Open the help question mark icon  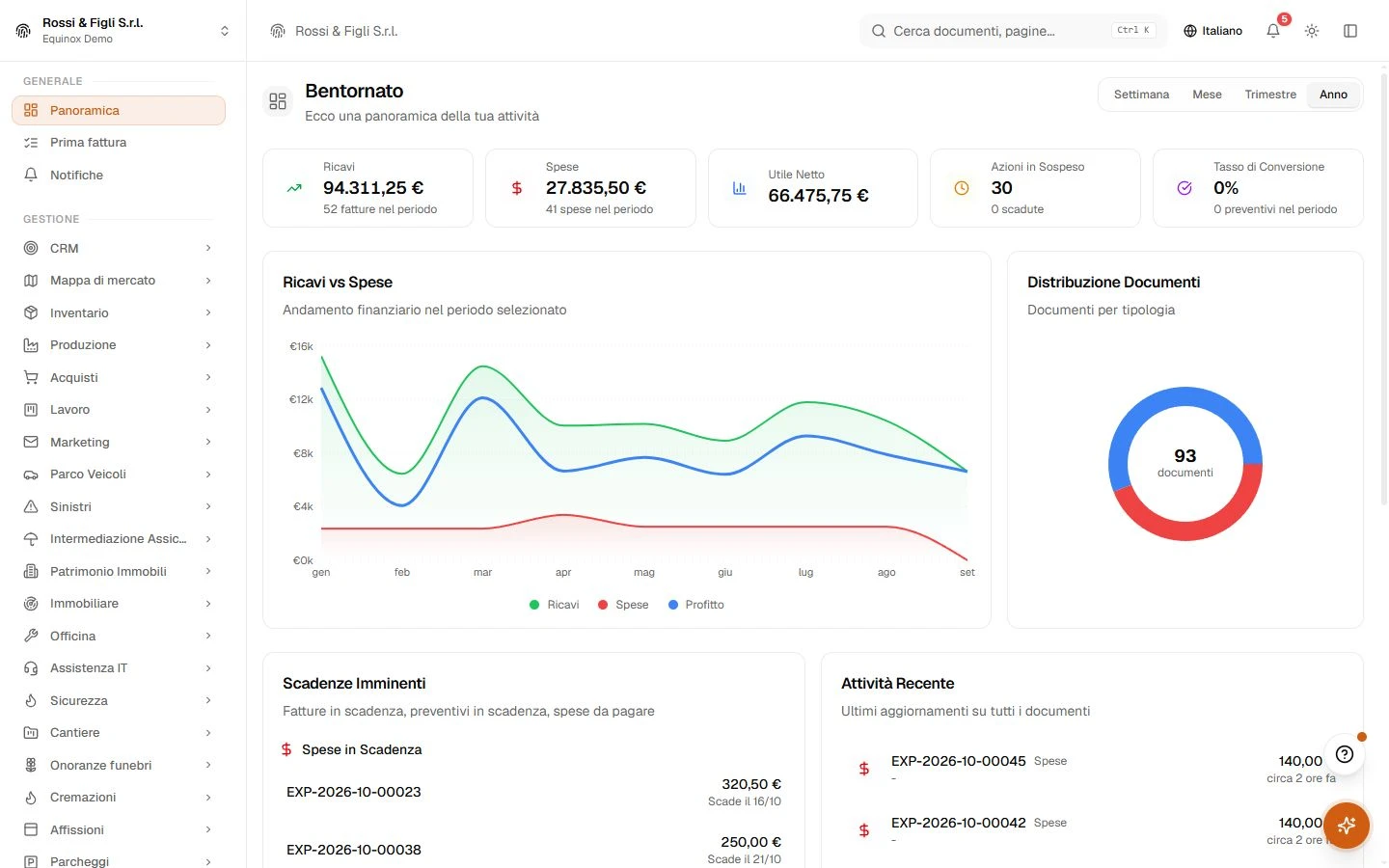1345,754
